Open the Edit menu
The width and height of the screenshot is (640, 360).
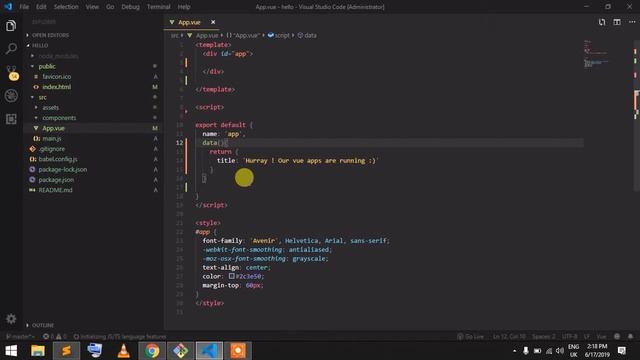tap(41, 7)
